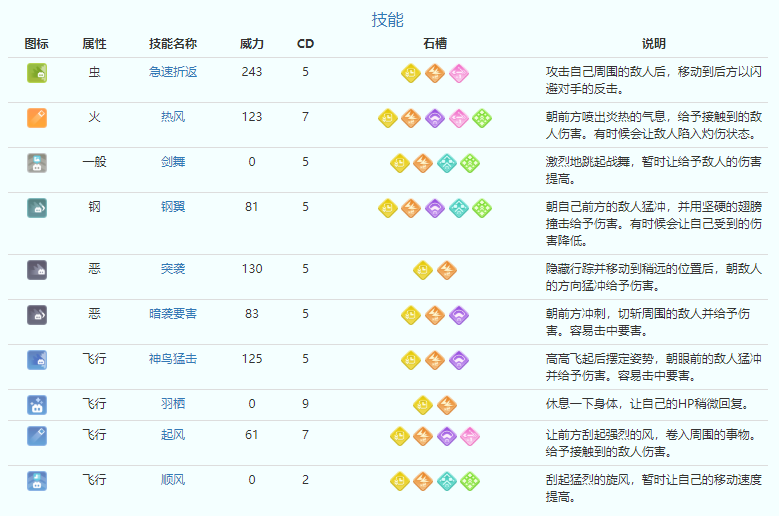This screenshot has height=516, width=779.
Task: Open the 起风 skill link
Action: [173, 435]
